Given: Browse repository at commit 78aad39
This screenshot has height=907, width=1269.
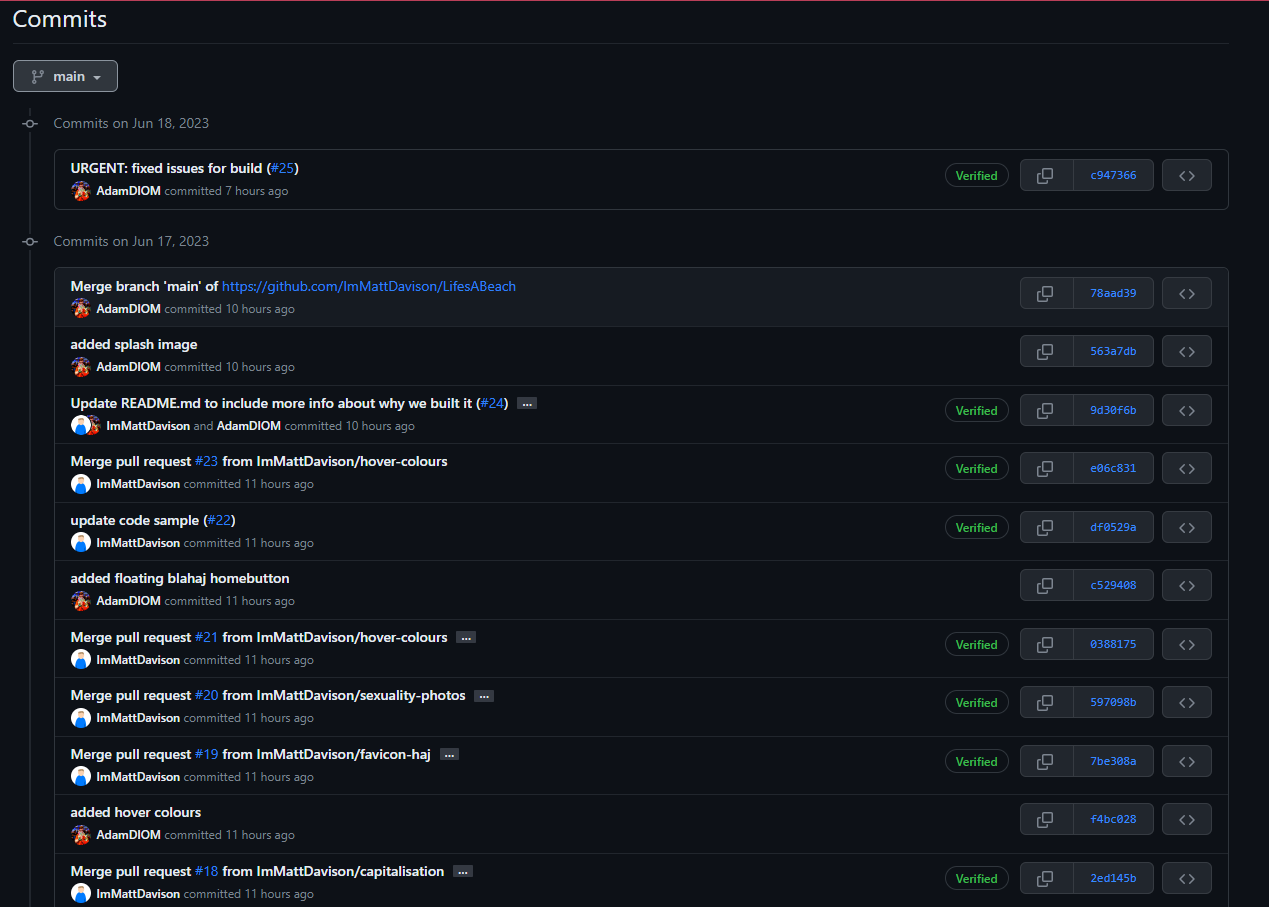Looking at the screenshot, I should coord(1187,293).
